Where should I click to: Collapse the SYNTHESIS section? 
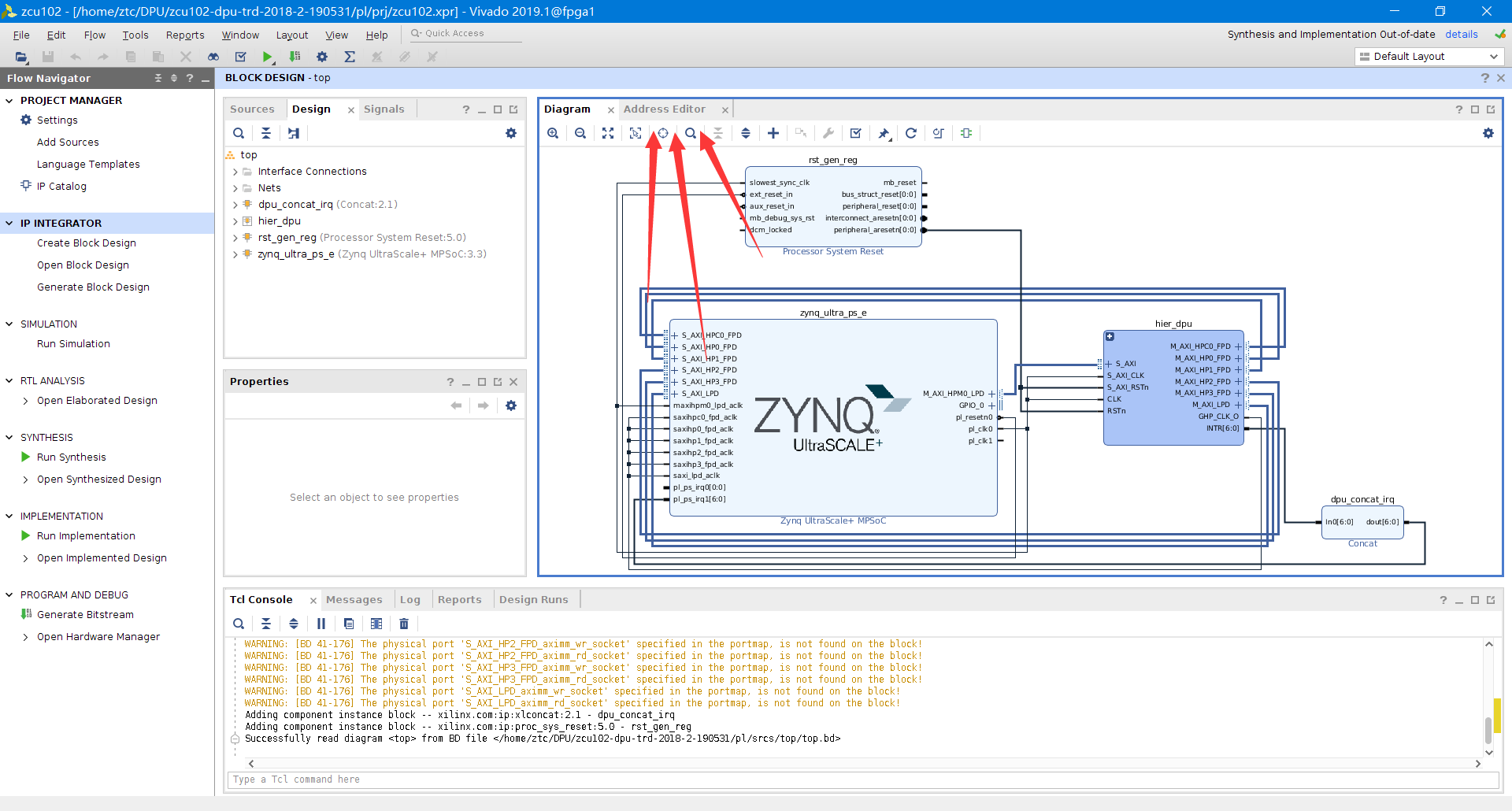coord(9,438)
